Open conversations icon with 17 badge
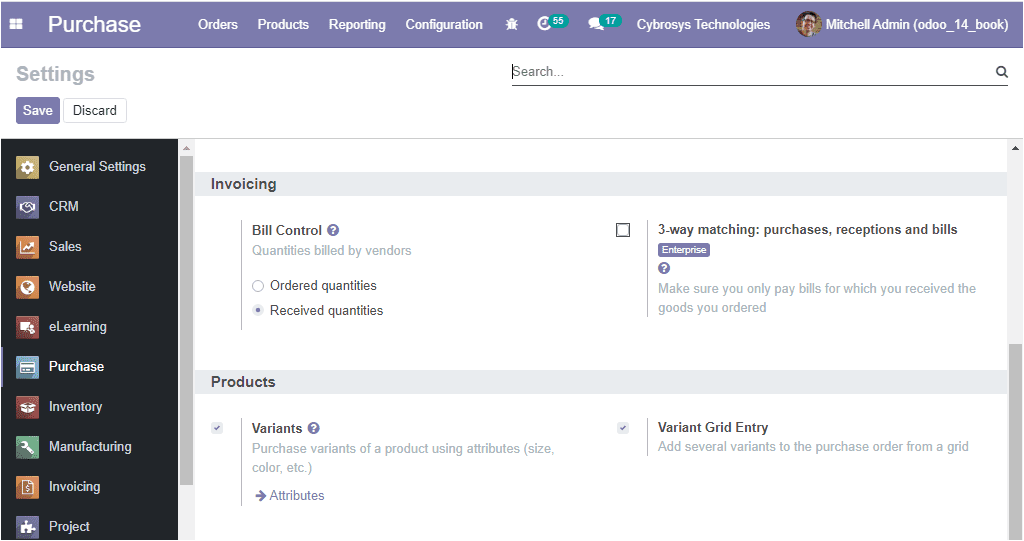Screen dimensions: 1024x541 coord(603,23)
